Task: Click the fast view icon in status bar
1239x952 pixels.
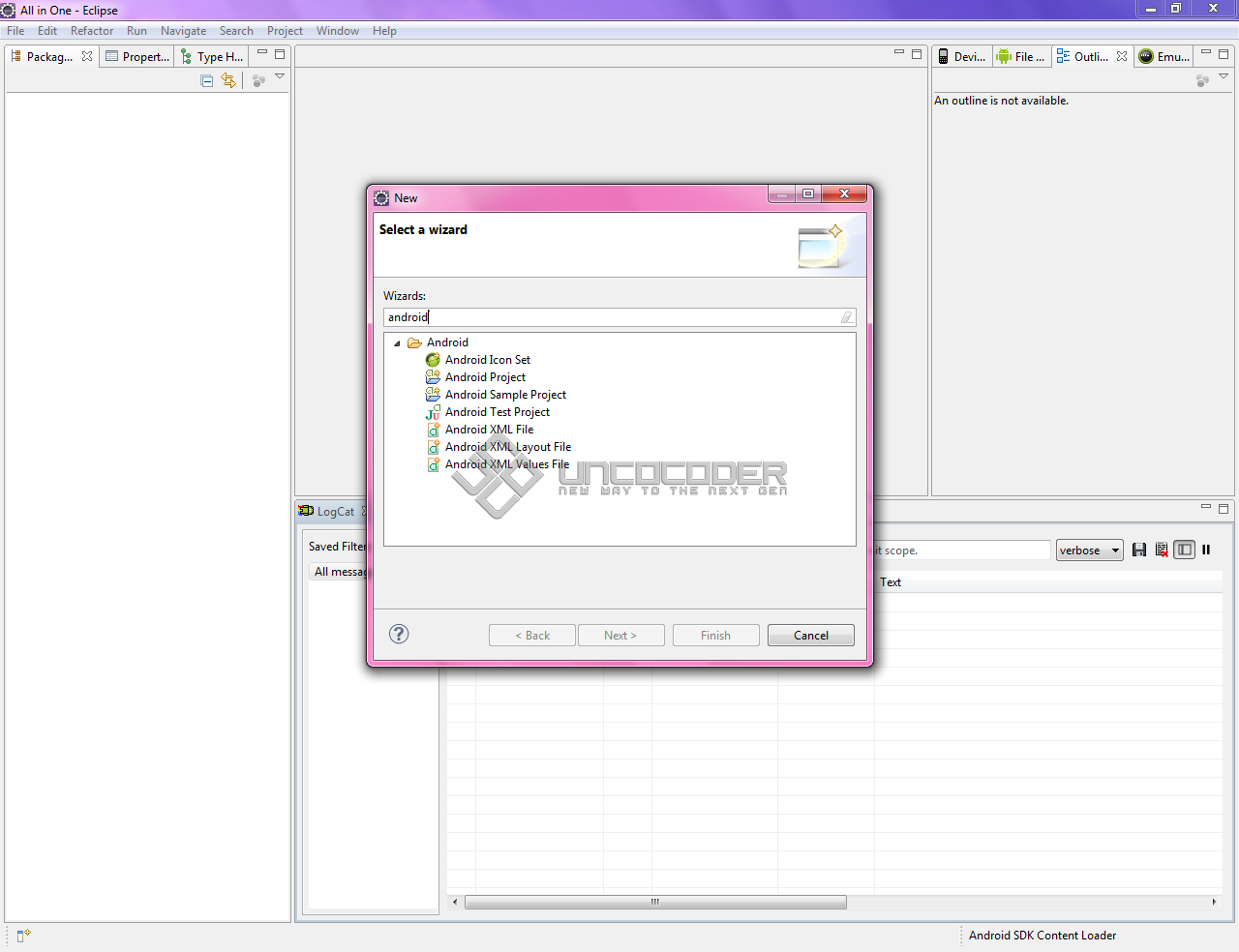Action: click(23, 936)
